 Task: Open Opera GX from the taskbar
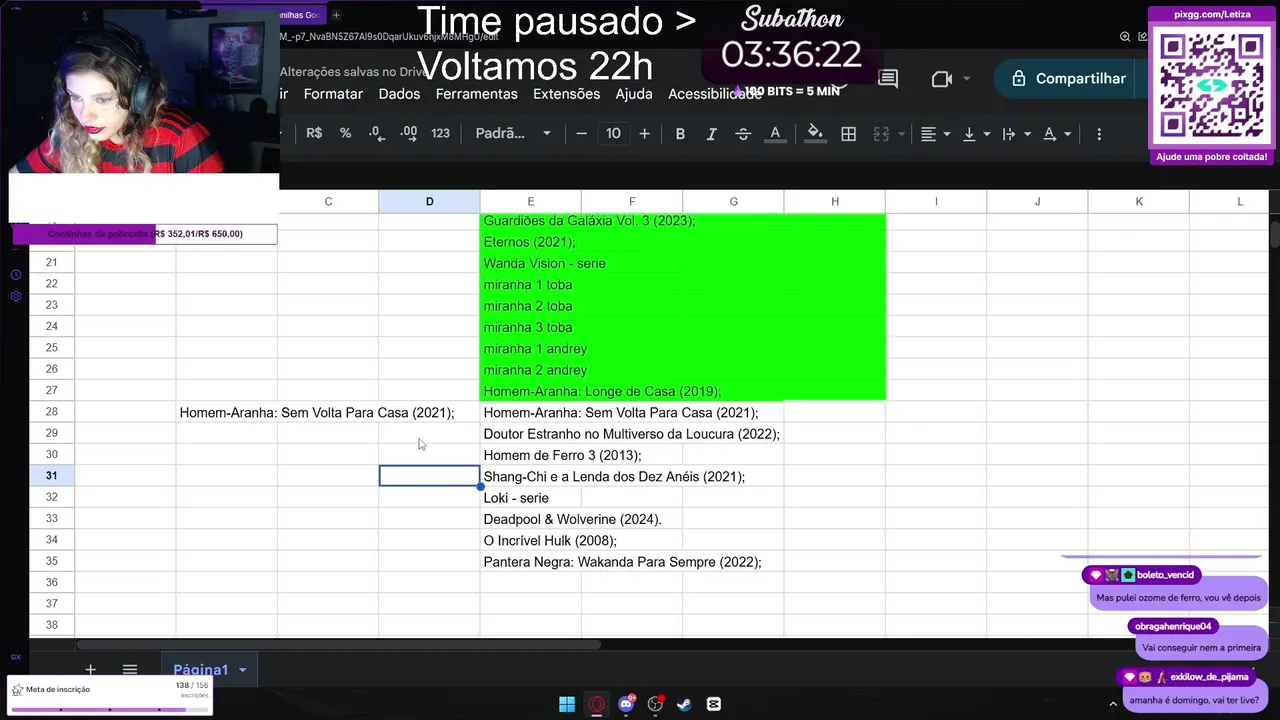click(x=597, y=704)
